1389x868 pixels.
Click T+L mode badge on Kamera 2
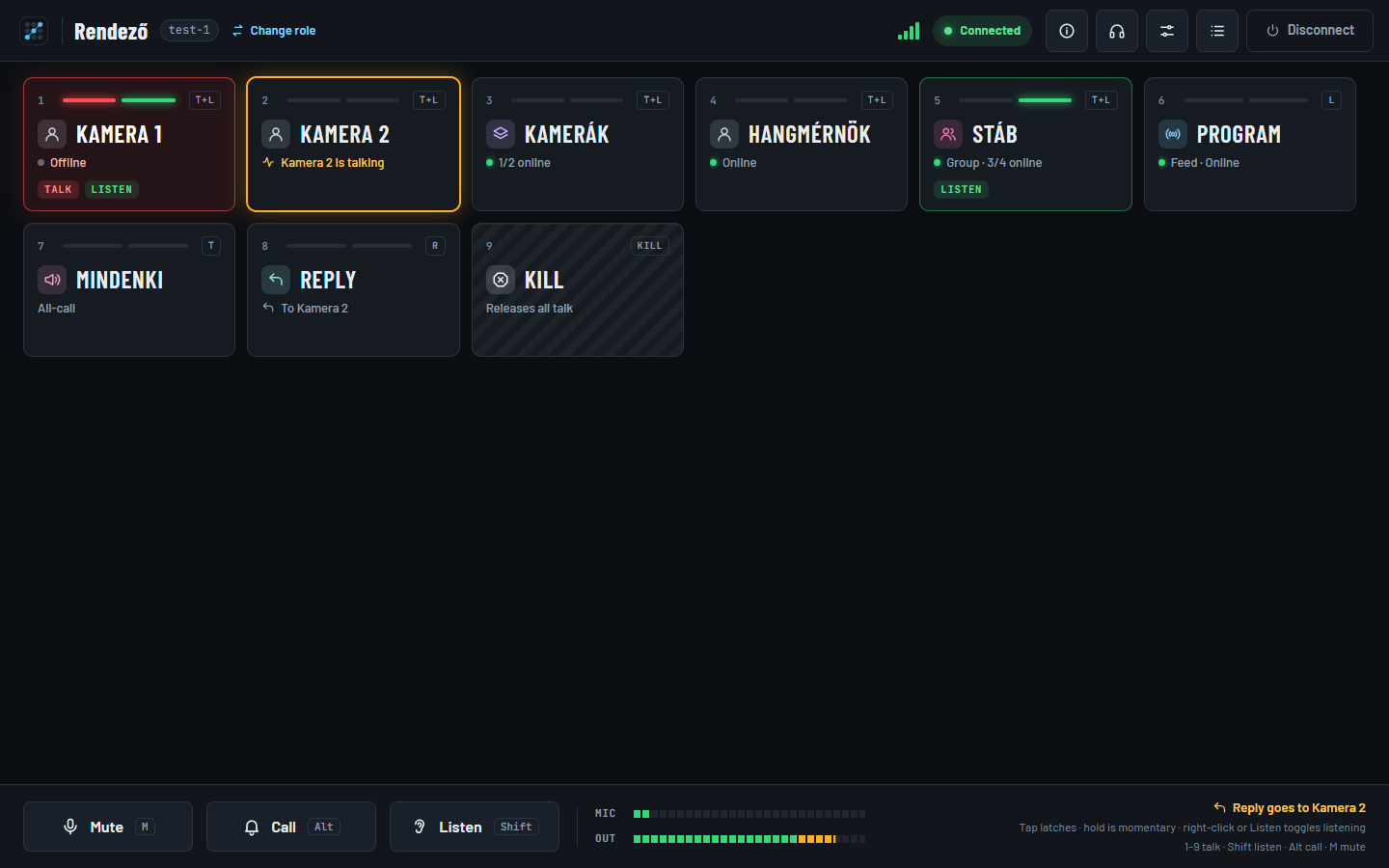429,100
